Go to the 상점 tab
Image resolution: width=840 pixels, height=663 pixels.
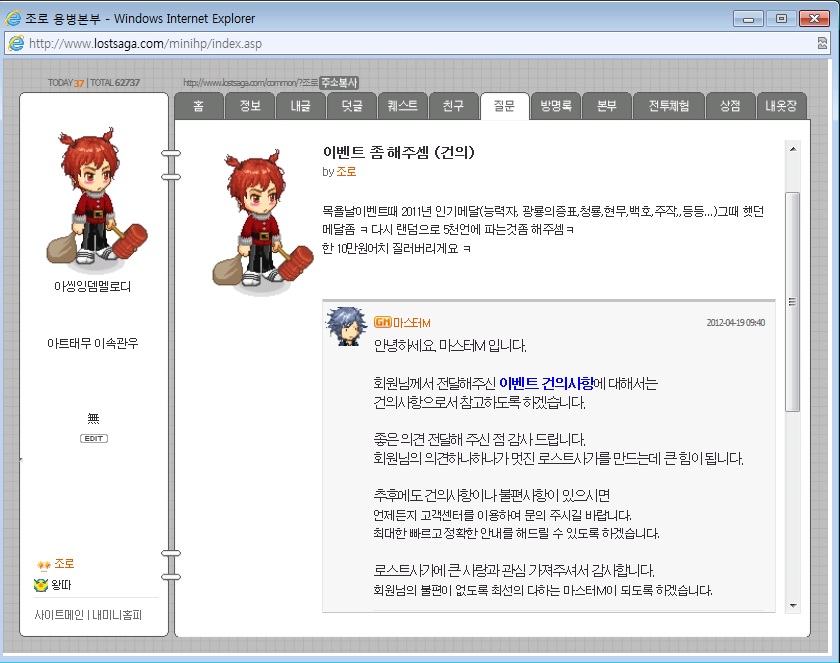(730, 106)
